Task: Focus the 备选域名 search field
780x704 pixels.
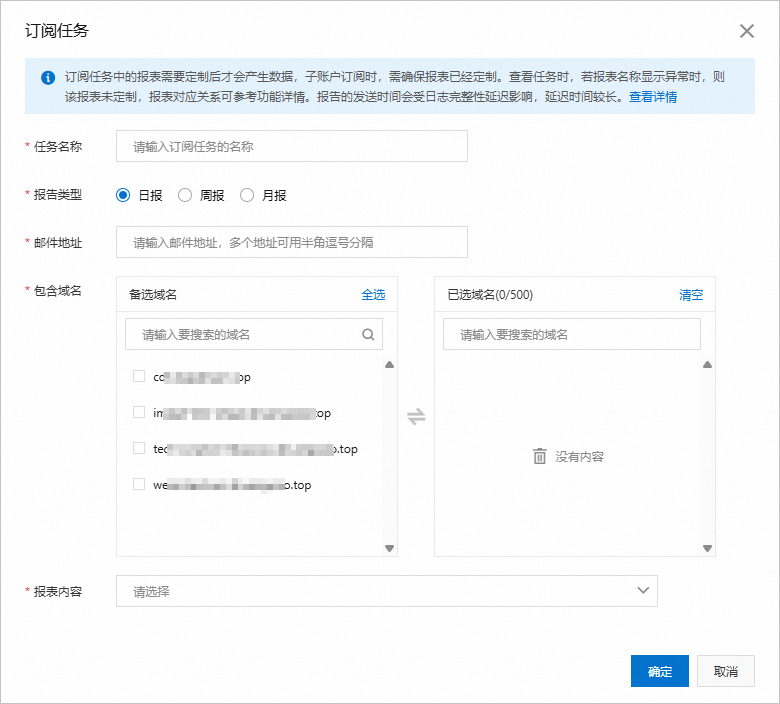Action: pos(254,334)
